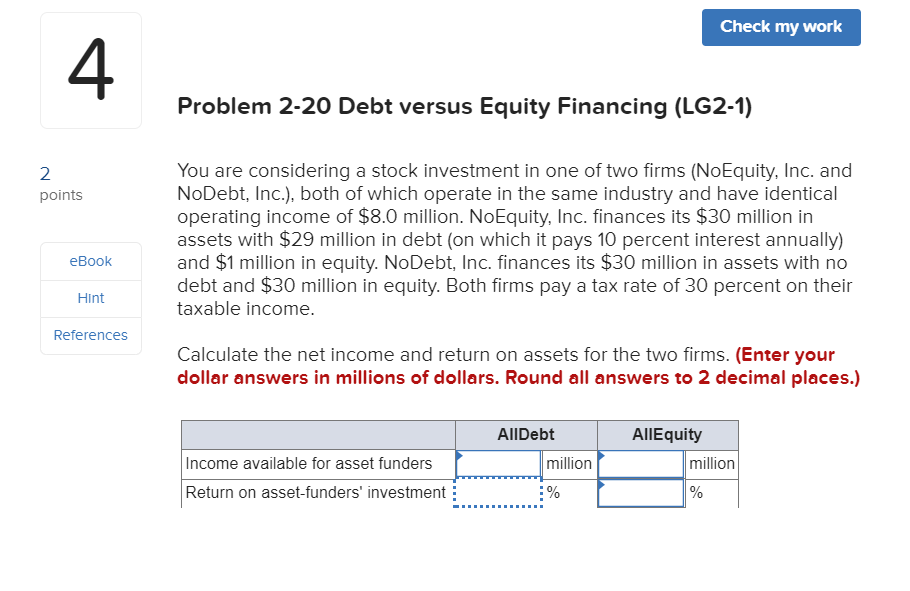Open the References link
This screenshot has height=591, width=910.
click(90, 334)
